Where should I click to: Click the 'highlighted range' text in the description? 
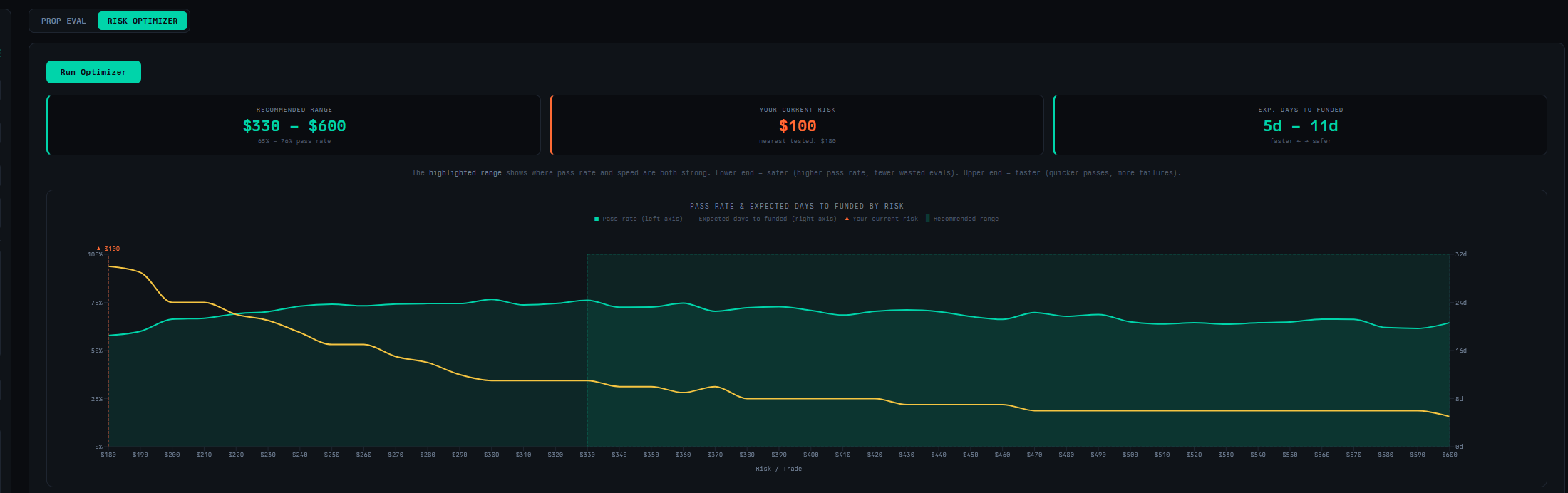(465, 173)
